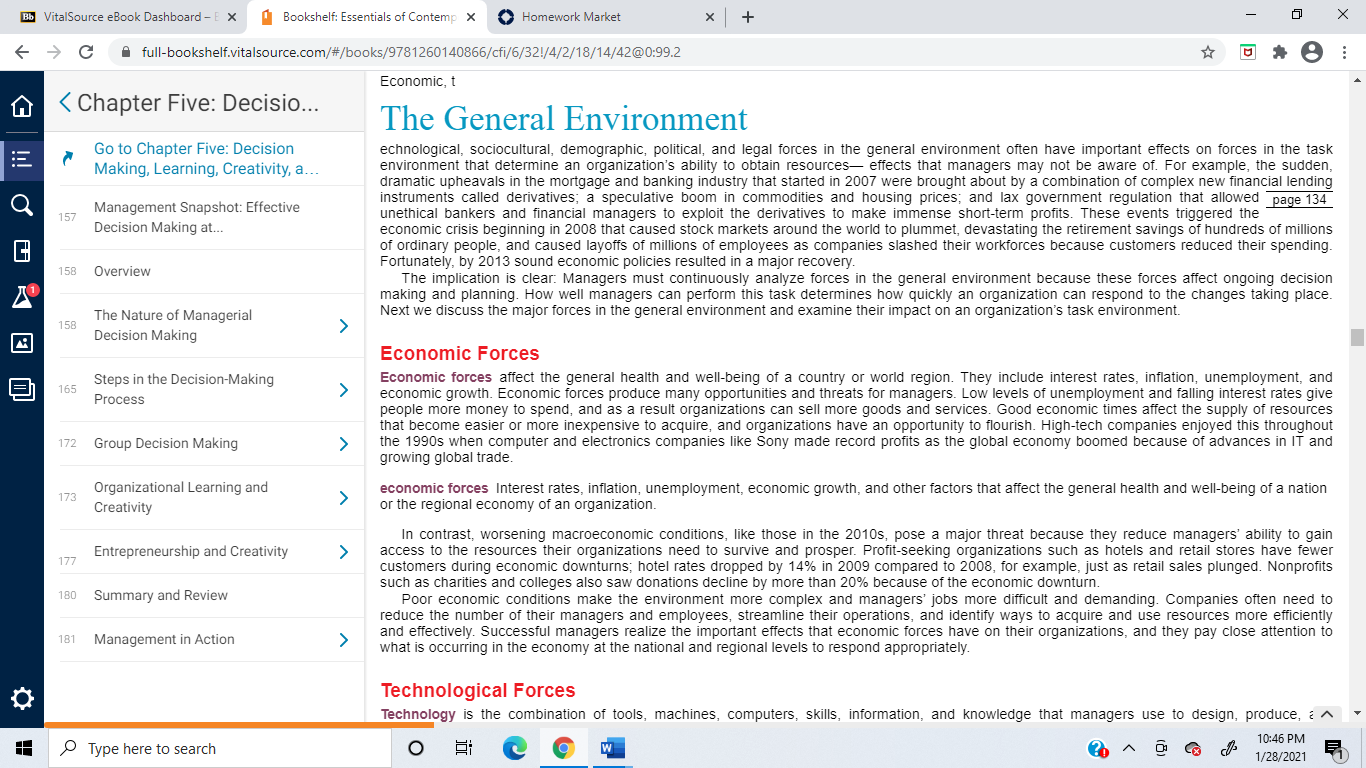Screen dimensions: 1366x768
Task: Open the search icon in VitalSource sidebar
Action: pyautogui.click(x=22, y=205)
